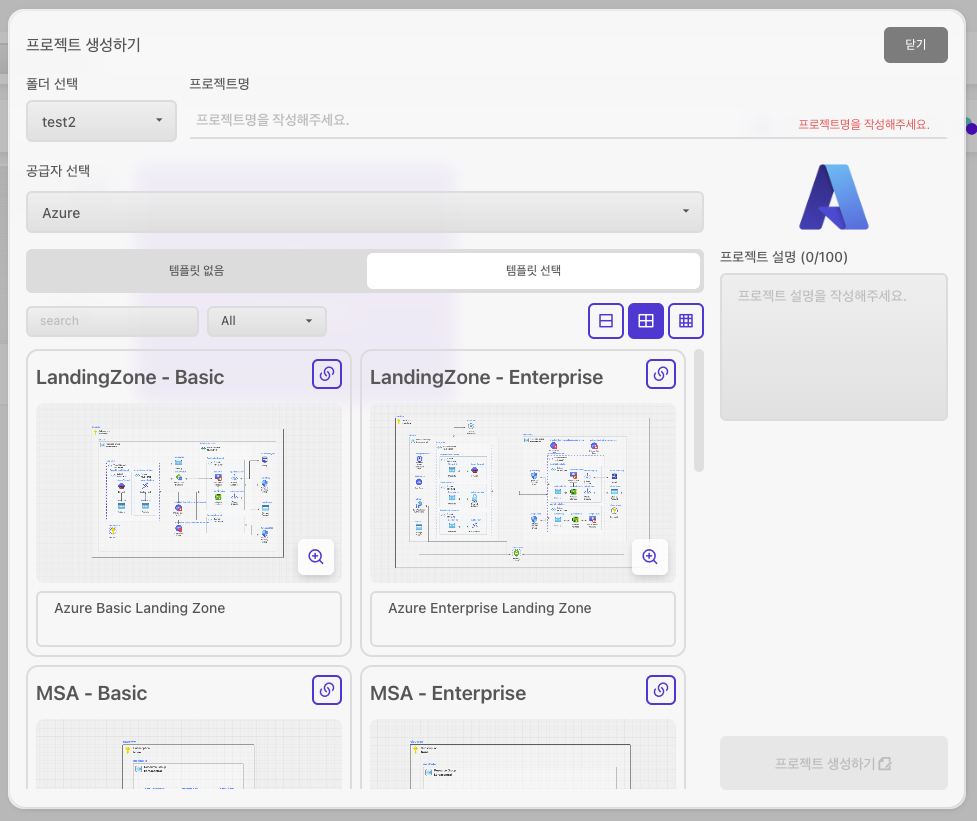
Task: Open the folder selection dropdown showing test2
Action: tap(101, 121)
